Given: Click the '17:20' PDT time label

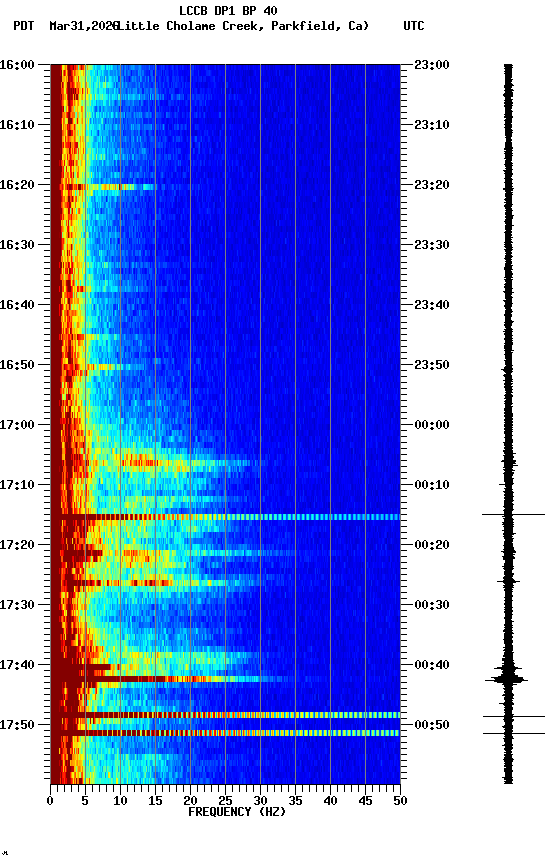Looking at the screenshot, I should [x=17, y=546].
